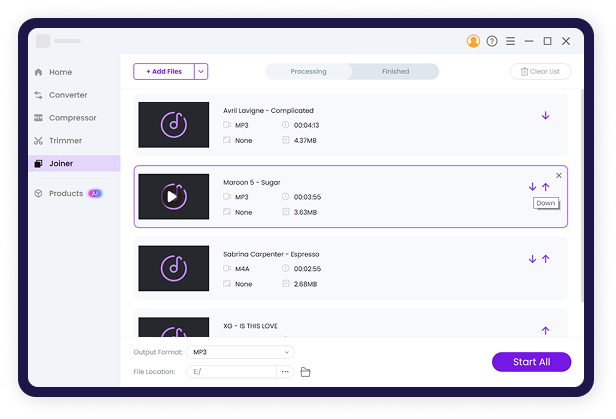
Task: Click the Clear List button
Action: click(540, 72)
